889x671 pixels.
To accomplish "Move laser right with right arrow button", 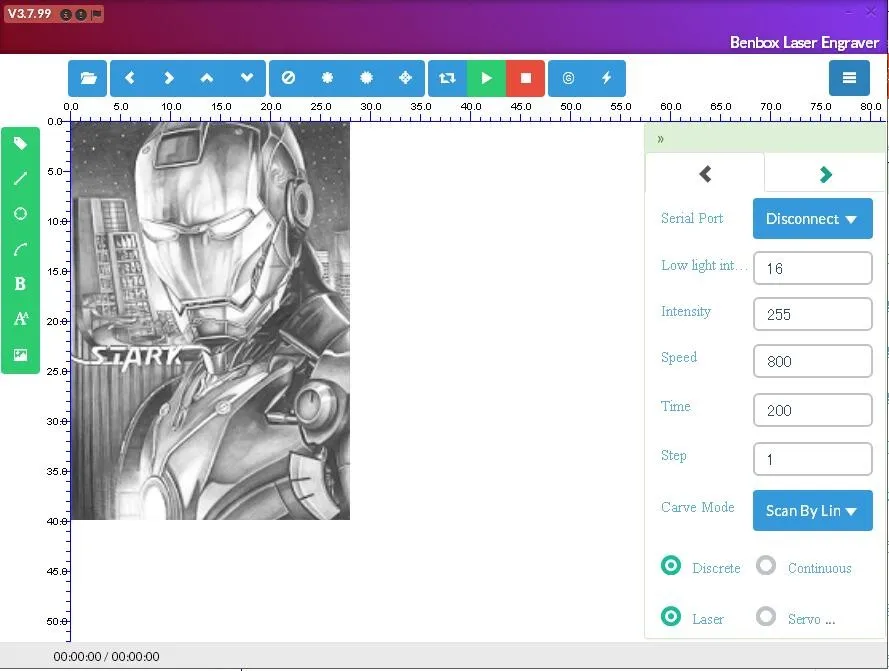I will [x=168, y=78].
